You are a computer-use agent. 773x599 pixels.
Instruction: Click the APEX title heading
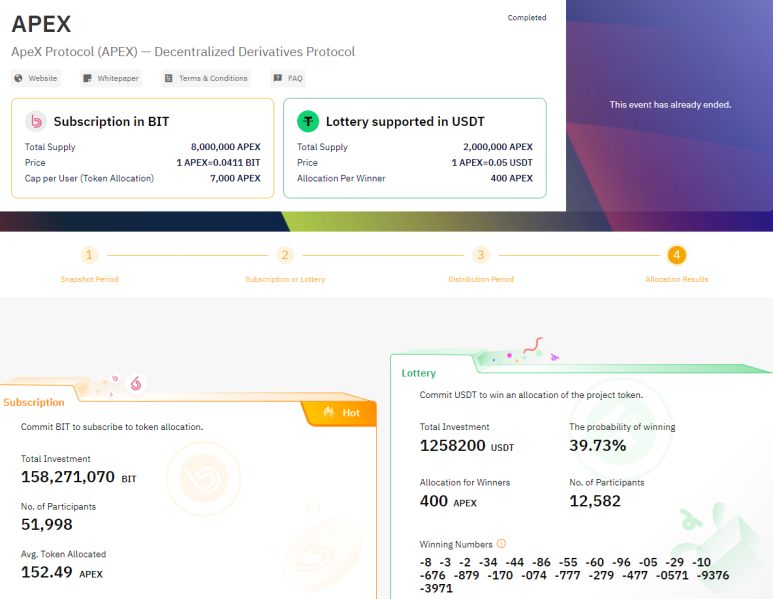click(x=41, y=24)
